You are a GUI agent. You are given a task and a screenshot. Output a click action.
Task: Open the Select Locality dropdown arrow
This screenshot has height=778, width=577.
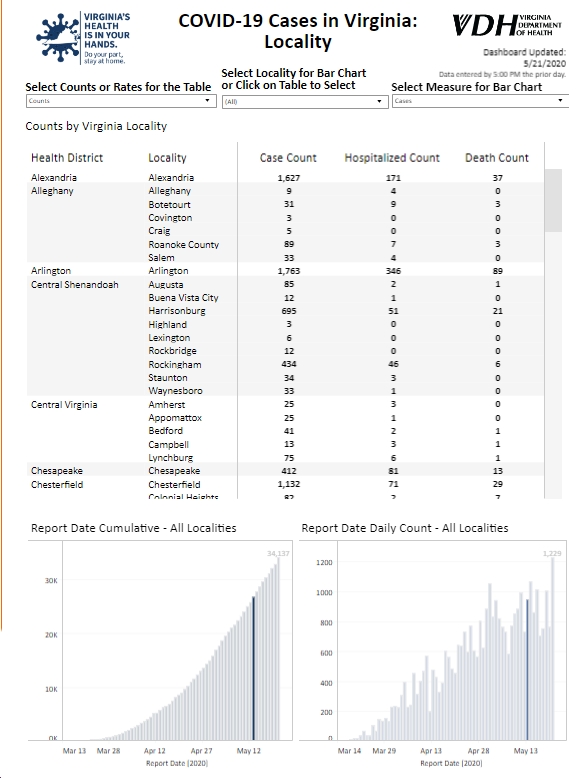pos(380,101)
